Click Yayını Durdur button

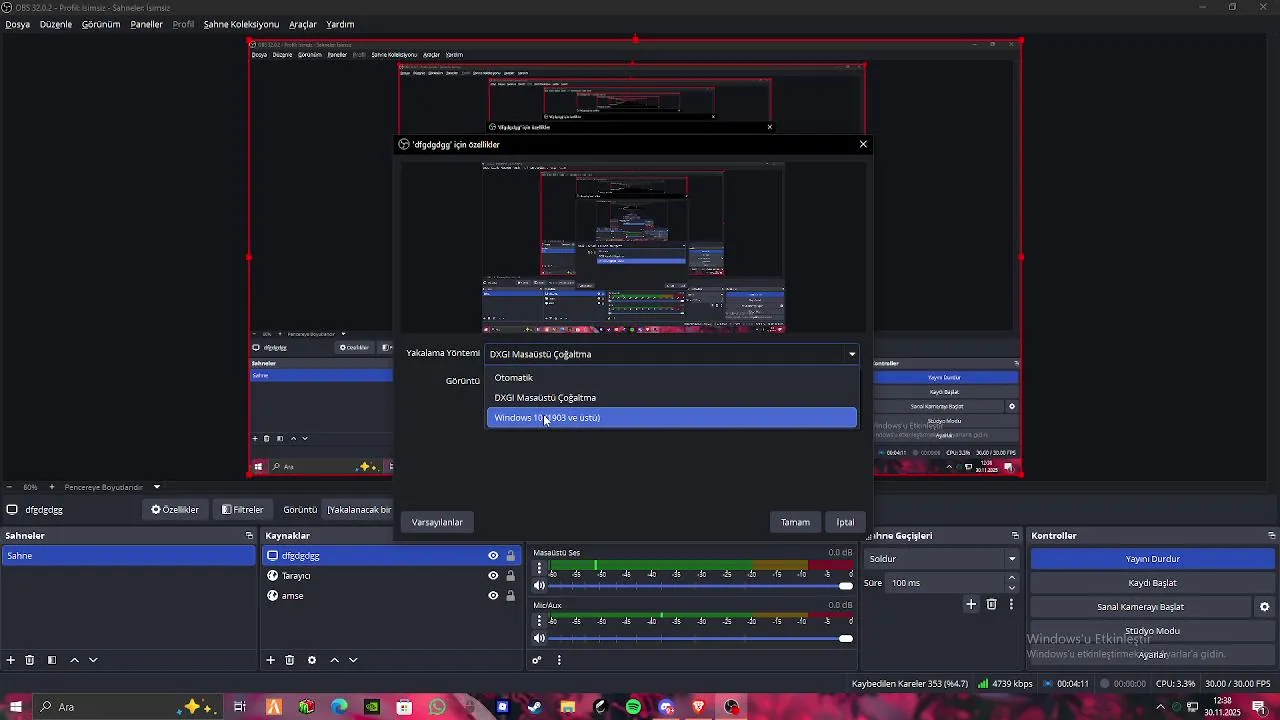click(1153, 559)
